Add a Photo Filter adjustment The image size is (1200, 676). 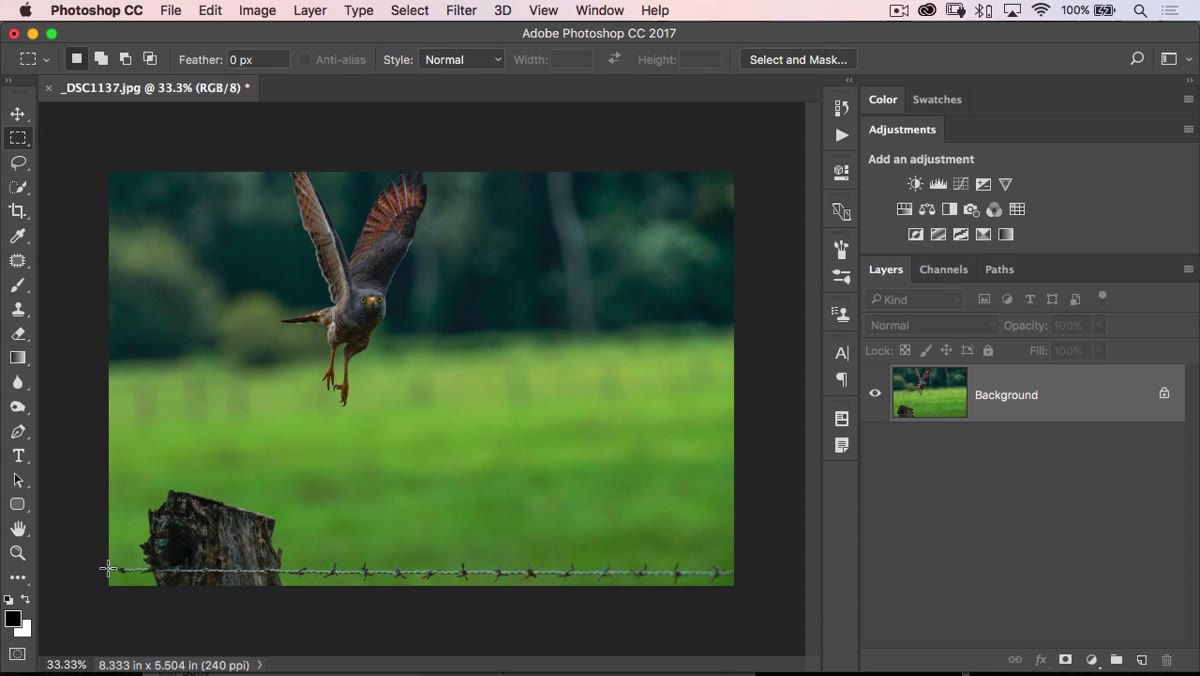pyautogui.click(x=971, y=210)
